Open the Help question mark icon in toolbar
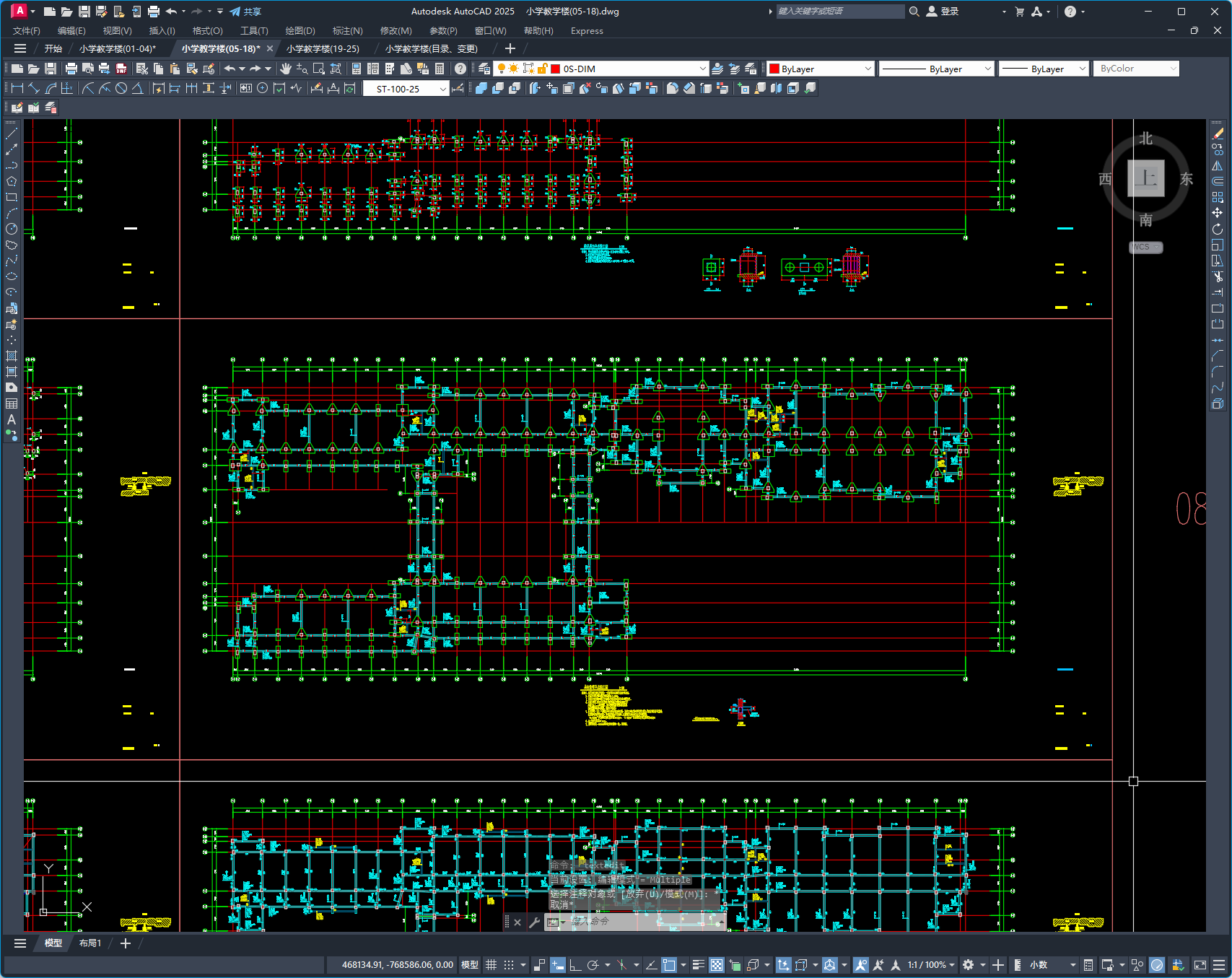1232x978 pixels. [460, 69]
